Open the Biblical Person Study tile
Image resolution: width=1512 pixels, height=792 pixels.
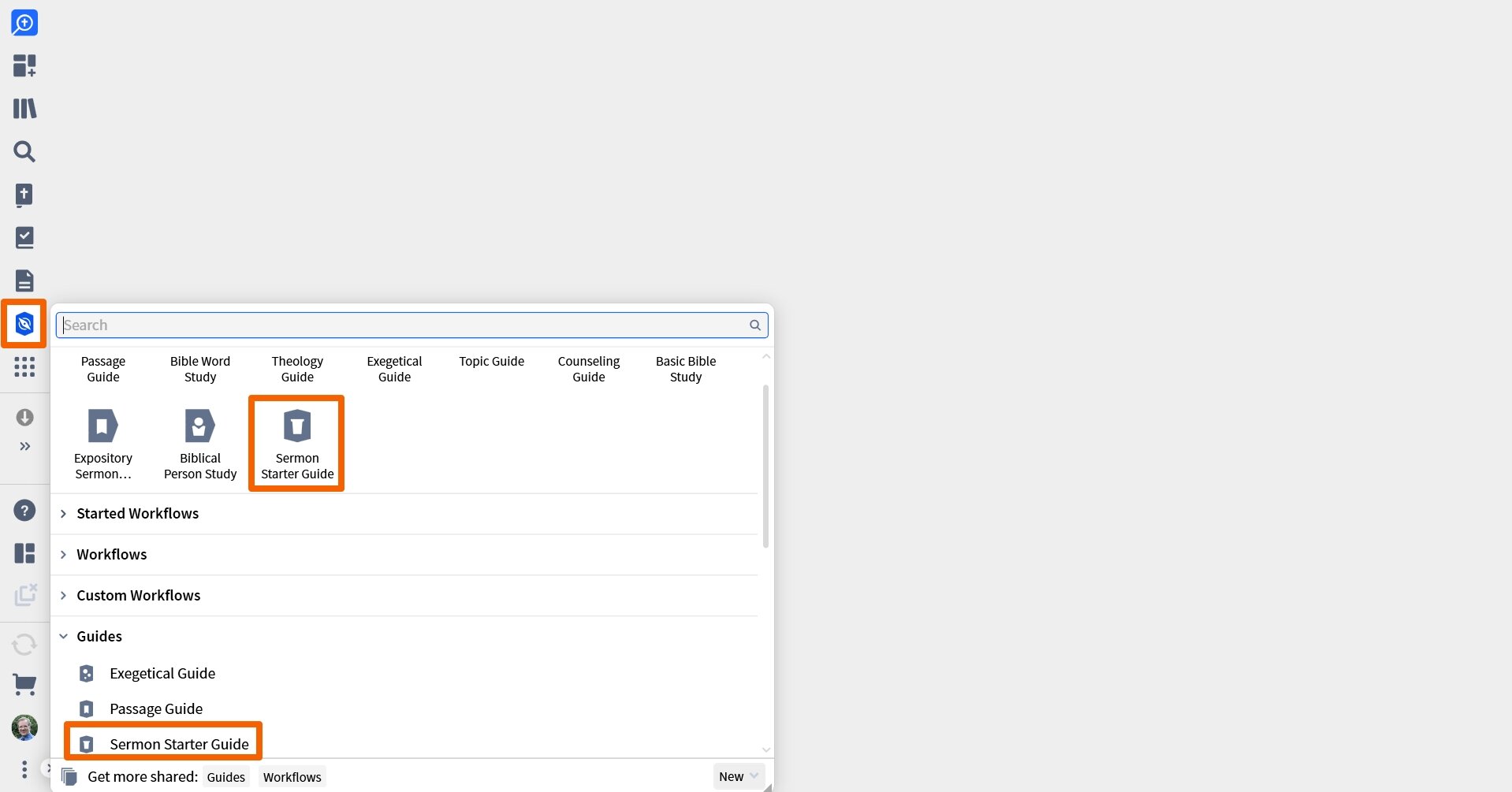click(x=200, y=444)
